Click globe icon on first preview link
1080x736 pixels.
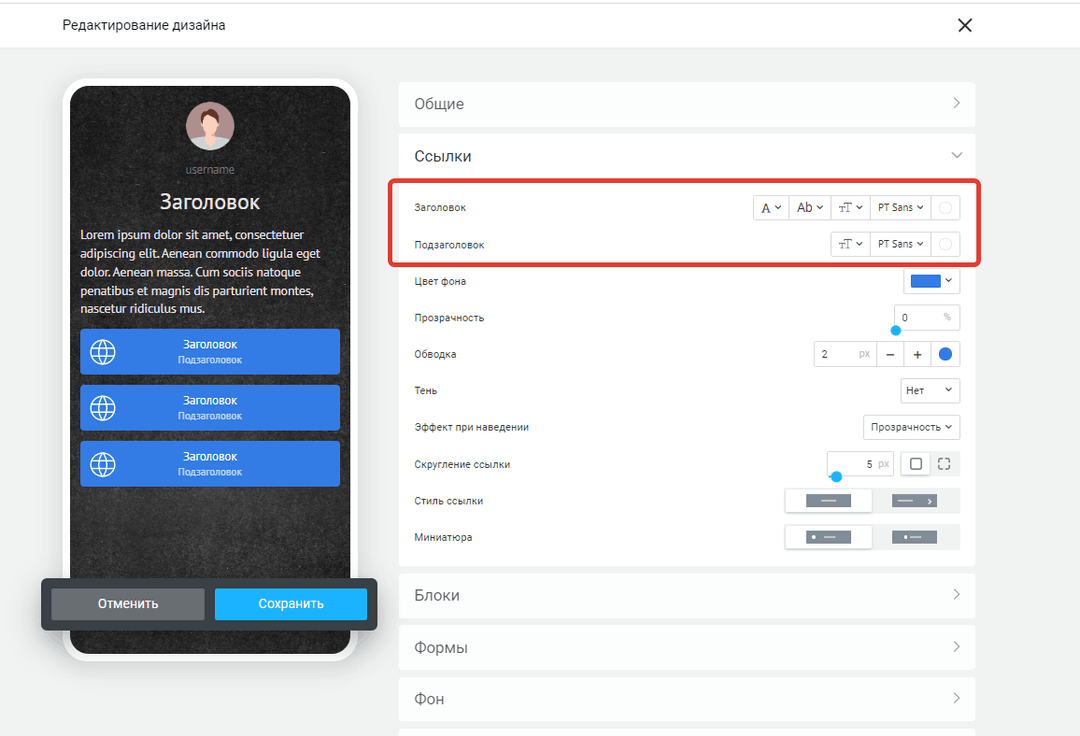[103, 352]
